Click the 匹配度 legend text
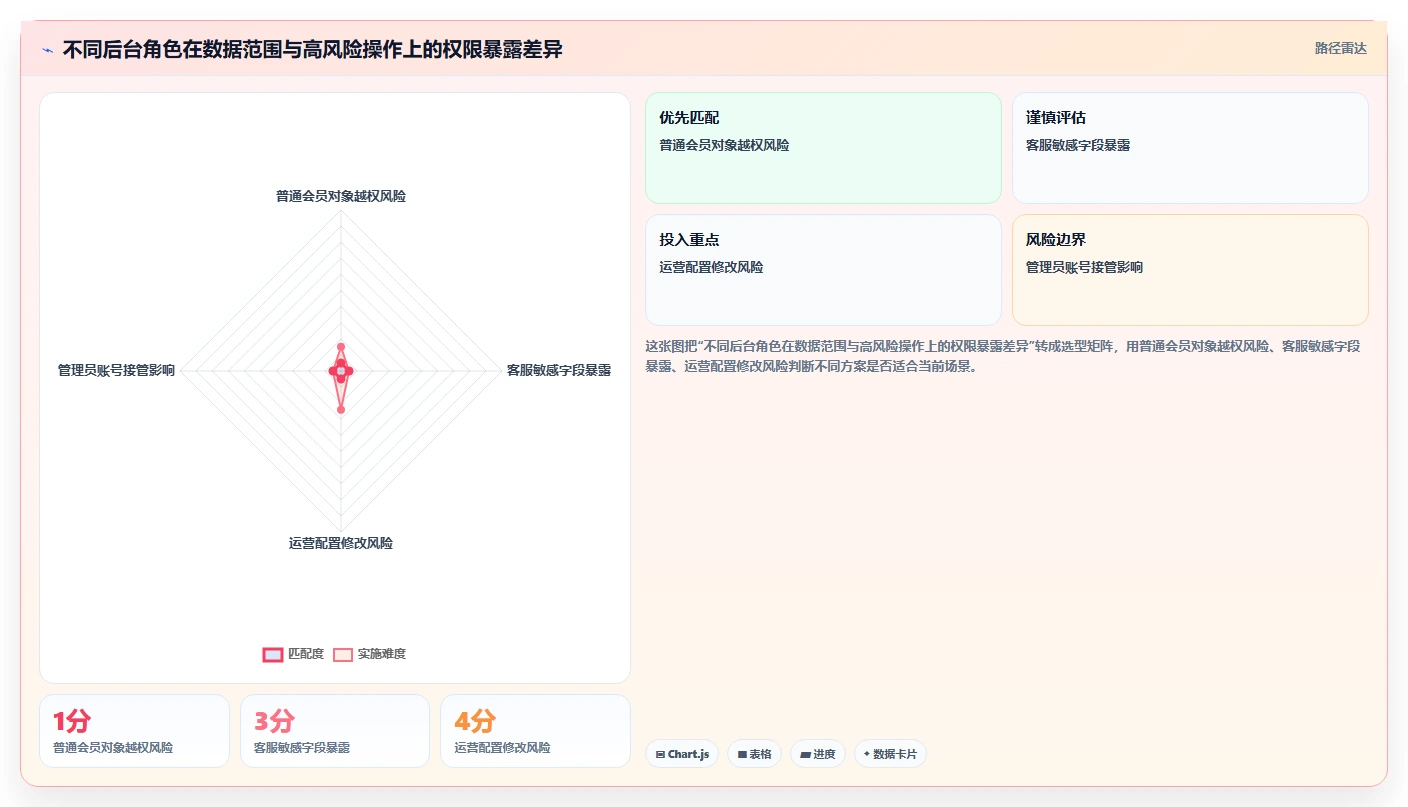This screenshot has height=807, width=1408. [306, 654]
